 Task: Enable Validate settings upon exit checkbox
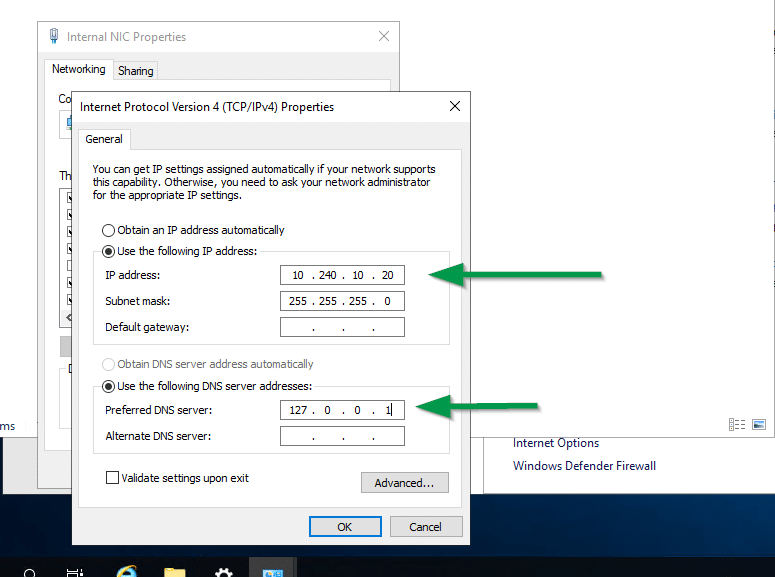[112, 478]
